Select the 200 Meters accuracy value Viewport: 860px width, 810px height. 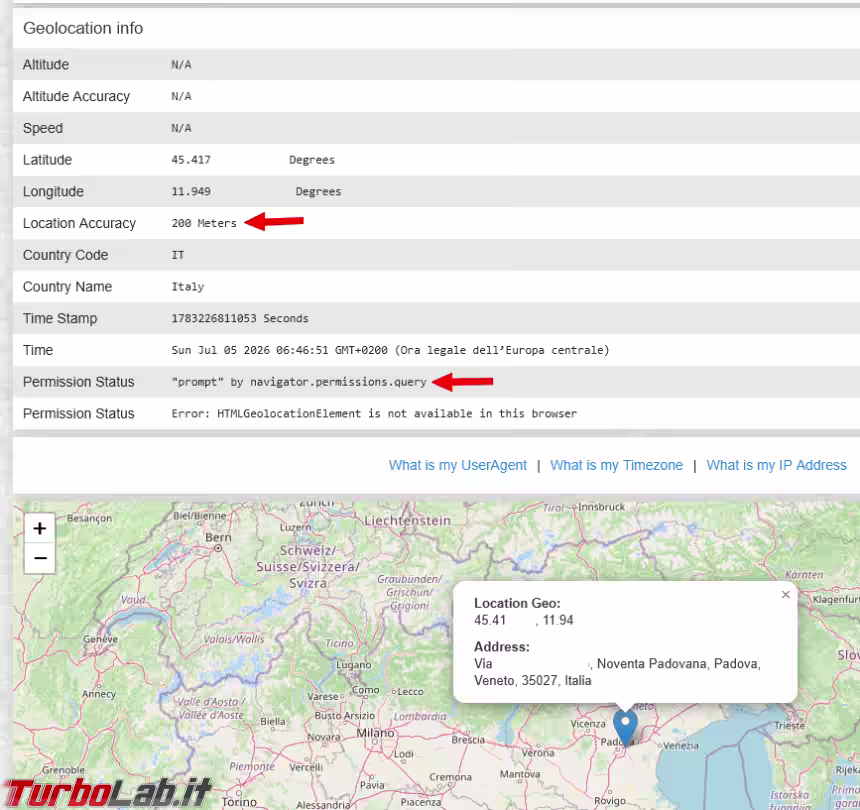point(203,223)
